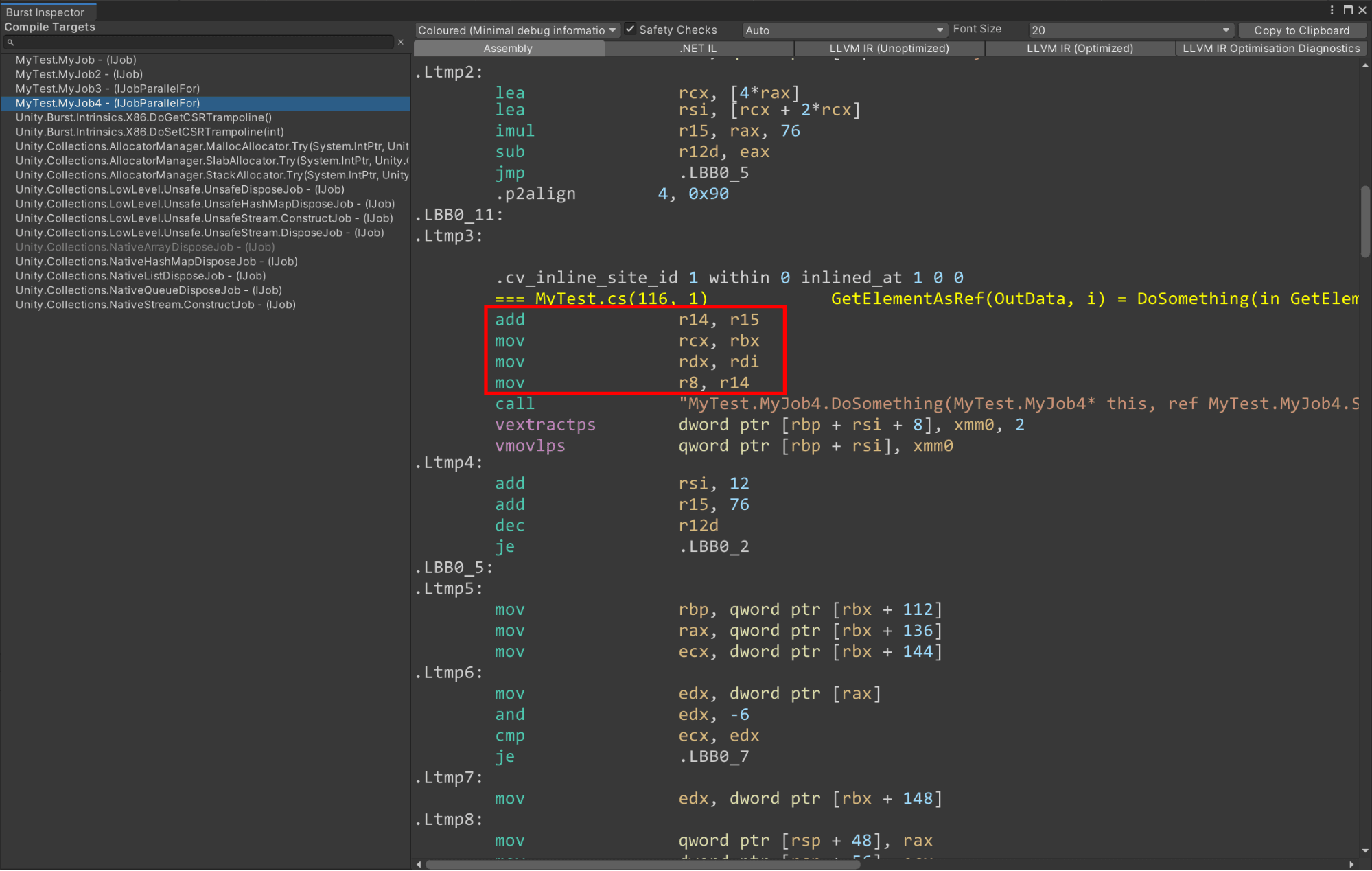Click the Compile Targets header label
Screen dimensions: 1372x871
pos(49,27)
